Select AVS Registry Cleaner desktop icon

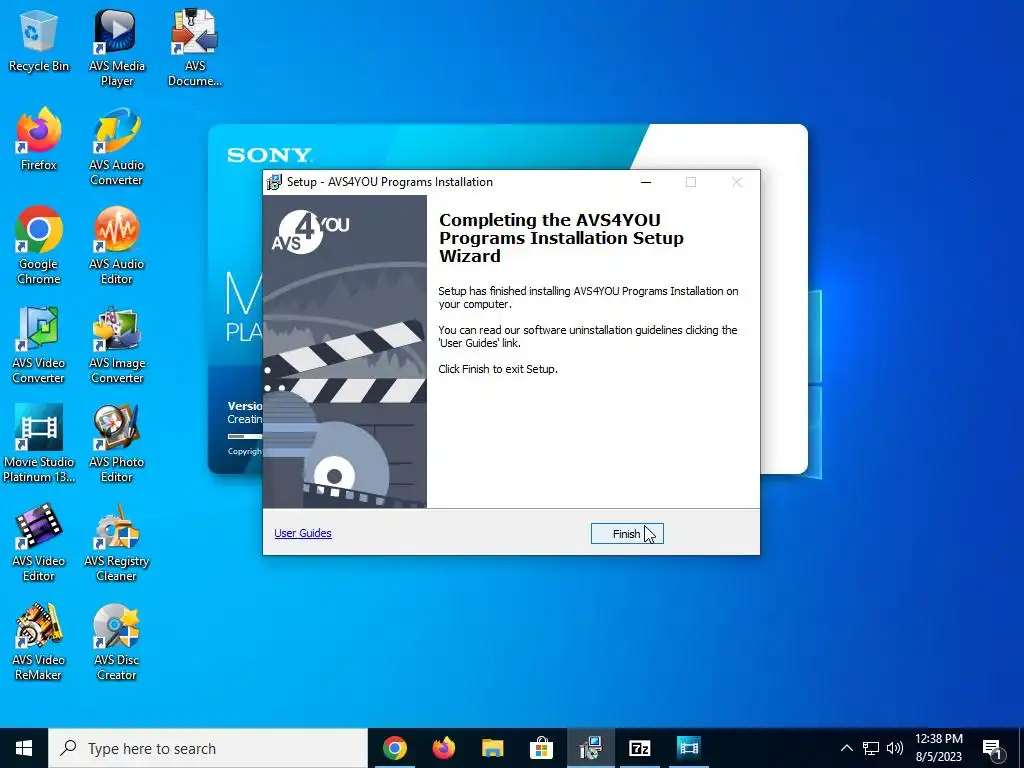pos(117,543)
